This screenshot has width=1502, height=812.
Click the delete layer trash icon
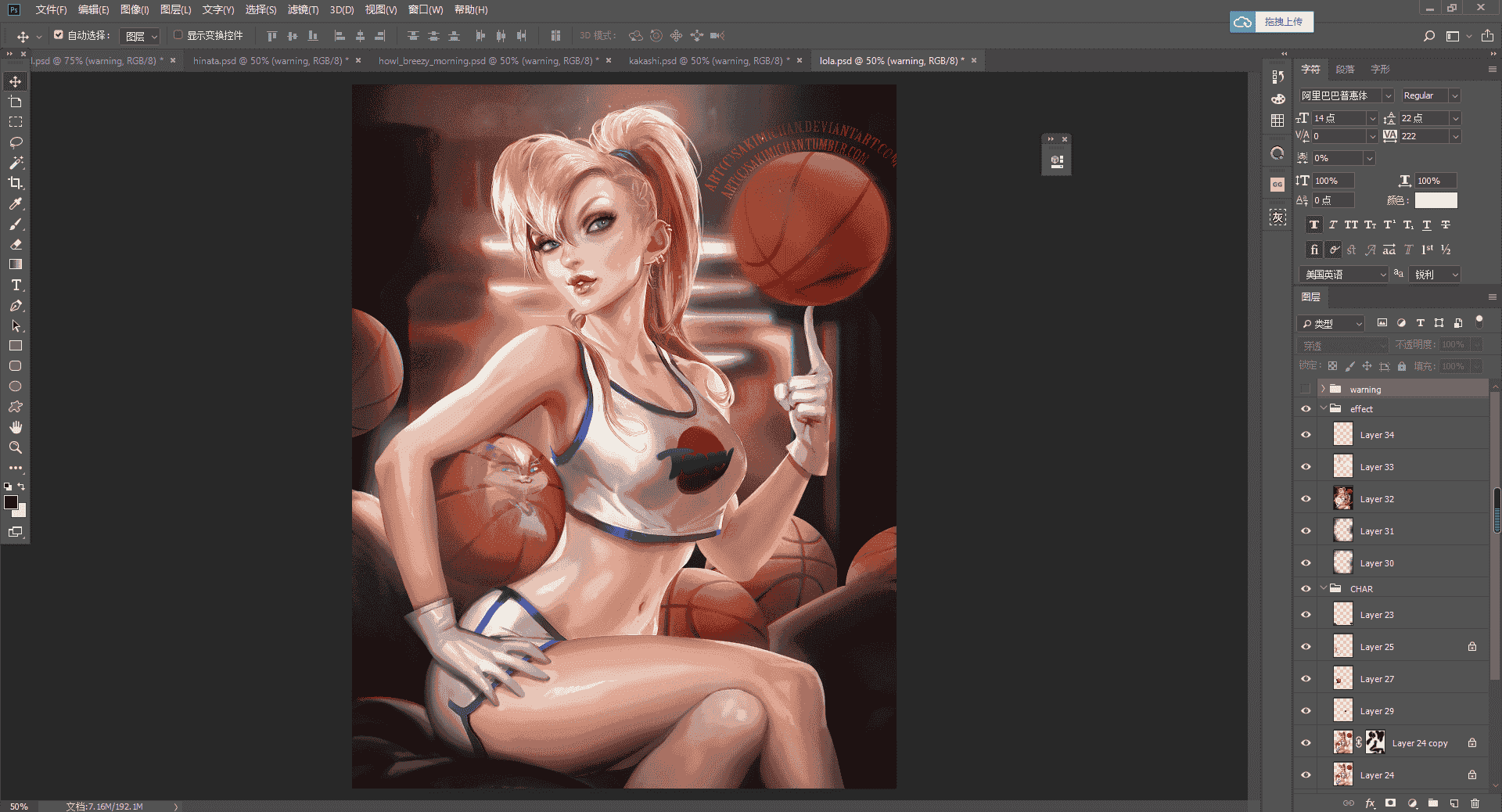[x=1475, y=803]
